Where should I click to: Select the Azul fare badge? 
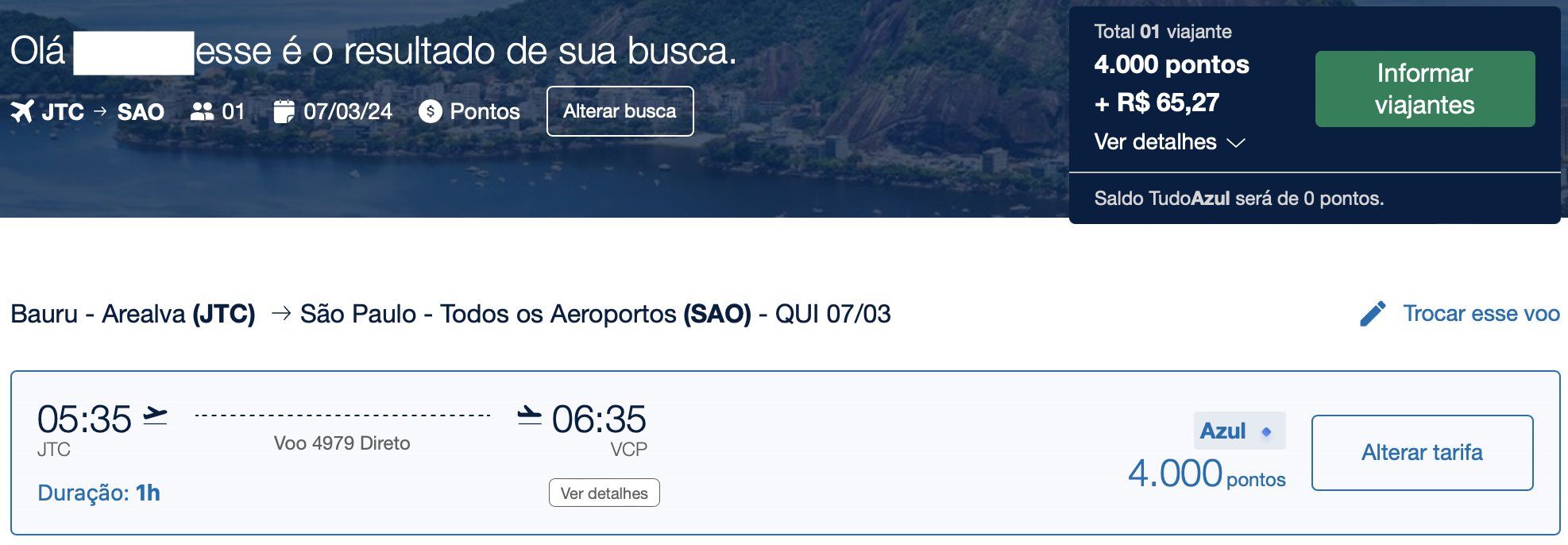click(x=1239, y=431)
